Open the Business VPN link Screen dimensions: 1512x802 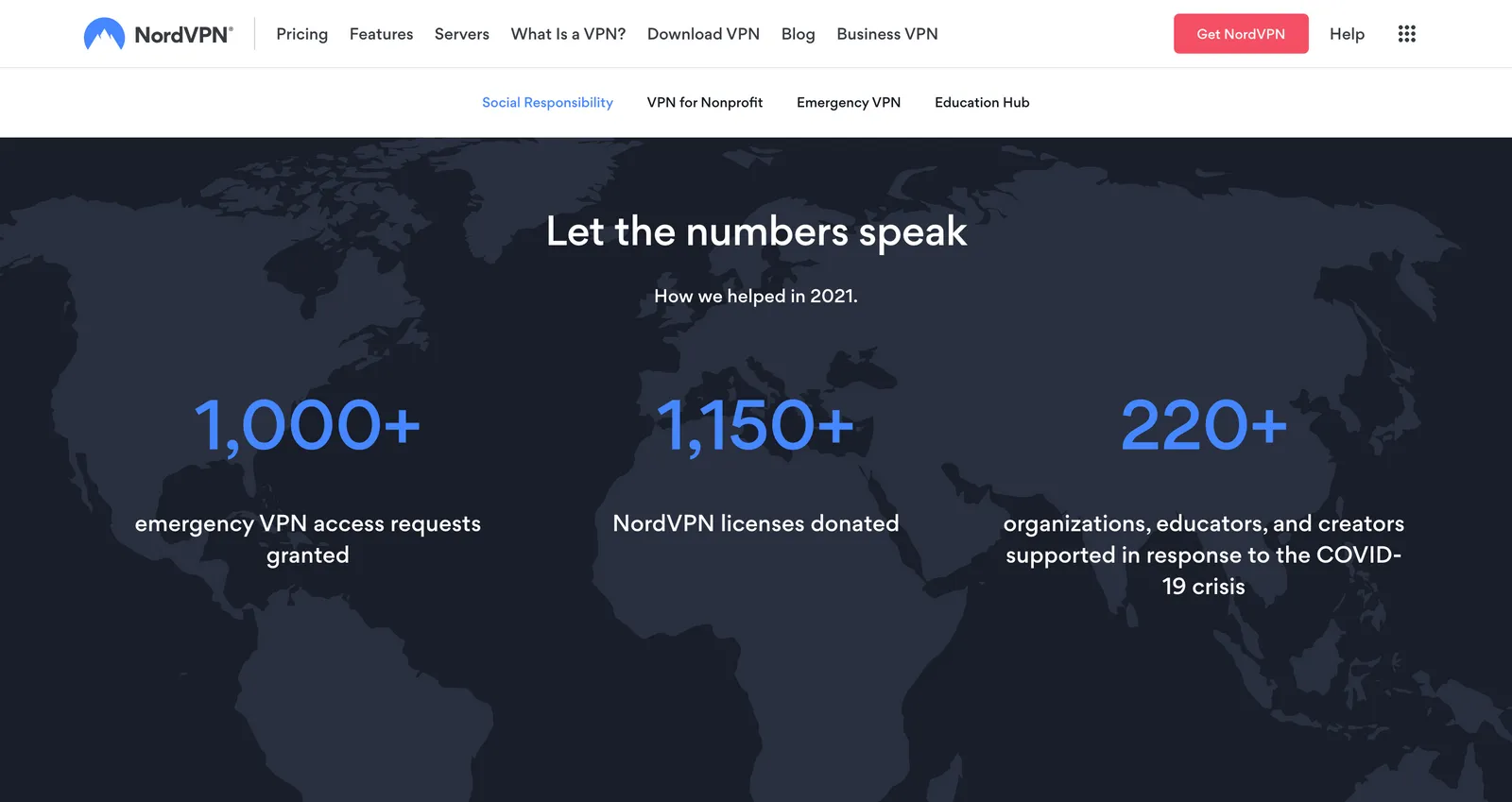[x=887, y=34]
